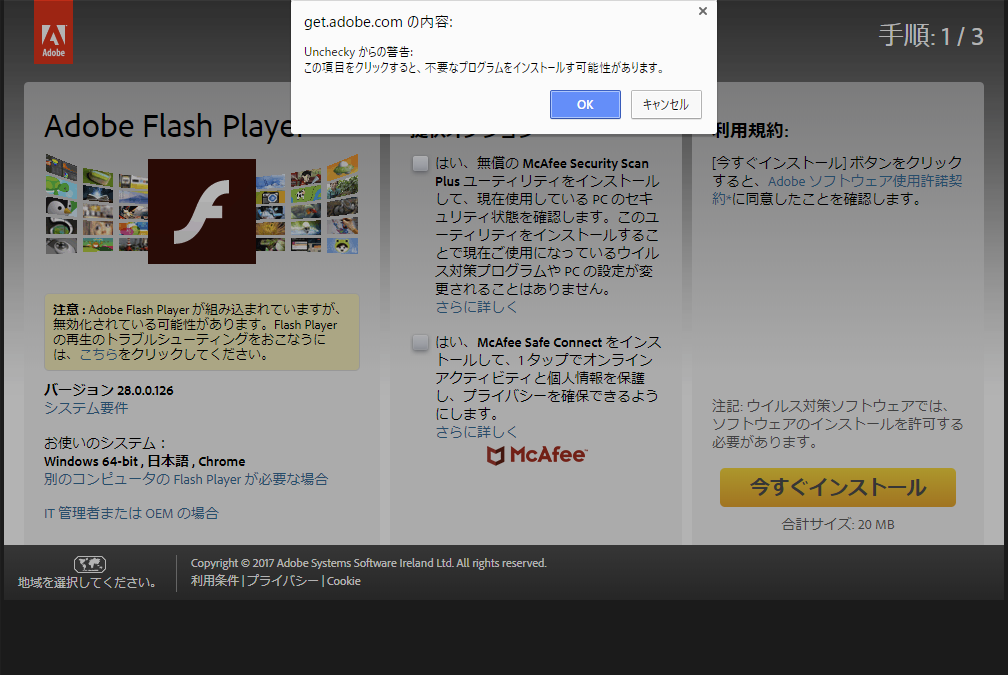Open さらに詳しく link under McAfee Safe Connect

[477, 432]
